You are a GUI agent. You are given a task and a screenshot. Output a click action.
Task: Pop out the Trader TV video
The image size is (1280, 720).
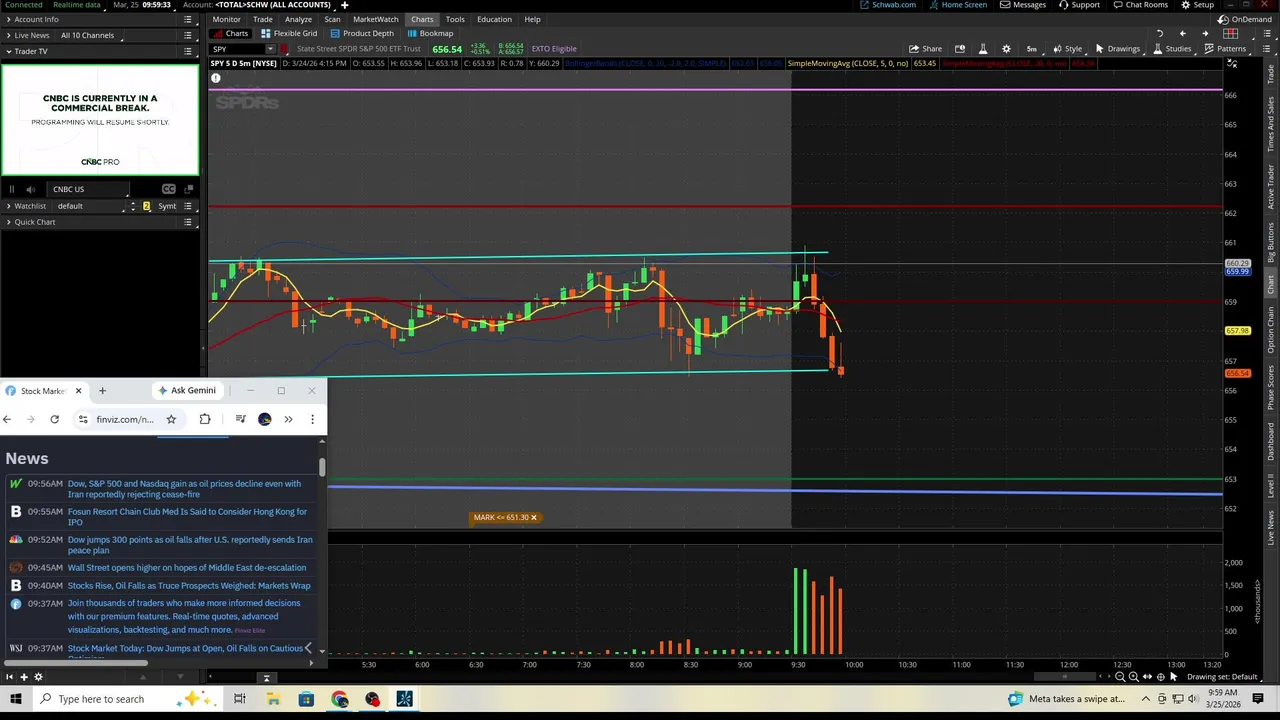(x=189, y=189)
